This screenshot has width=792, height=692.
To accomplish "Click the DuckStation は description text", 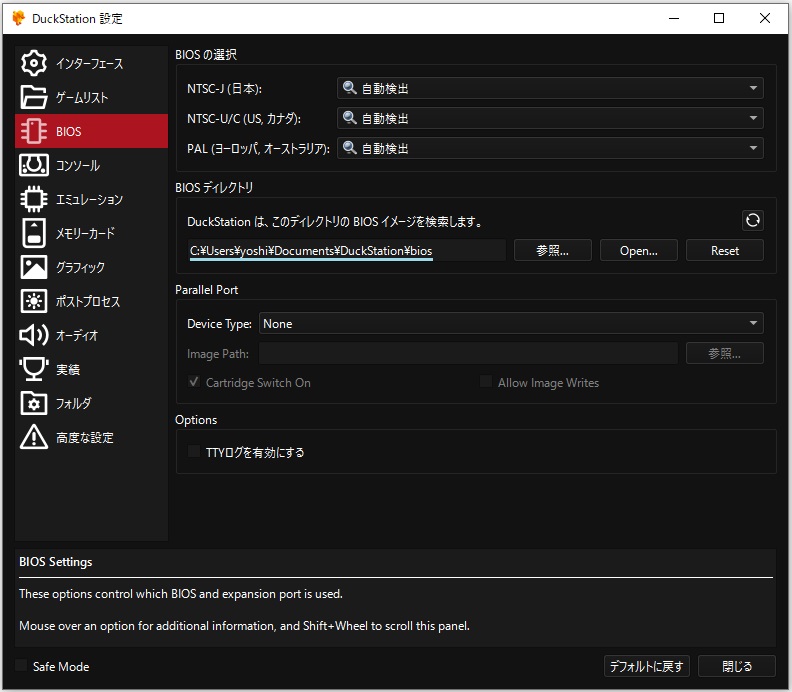I will click(x=335, y=221).
